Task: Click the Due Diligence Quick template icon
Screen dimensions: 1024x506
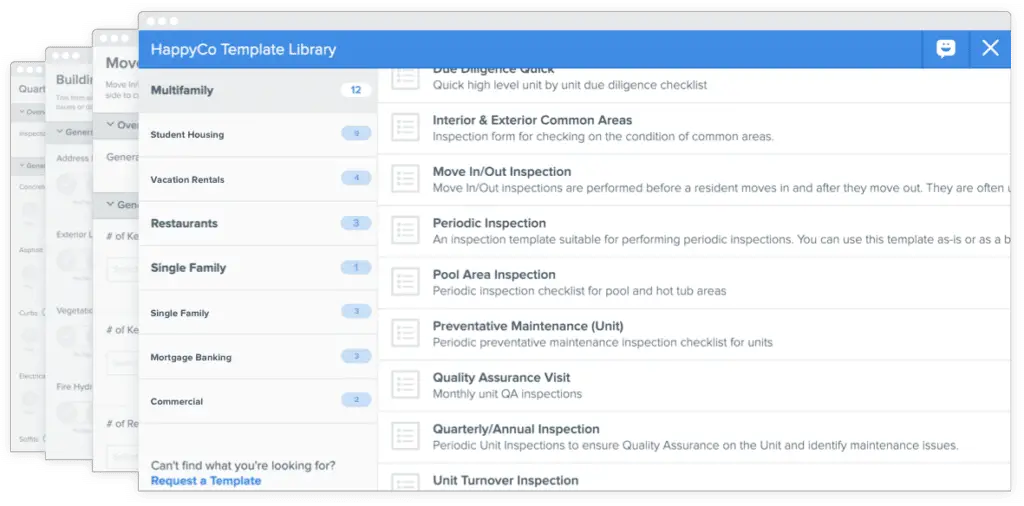Action: pos(406,78)
